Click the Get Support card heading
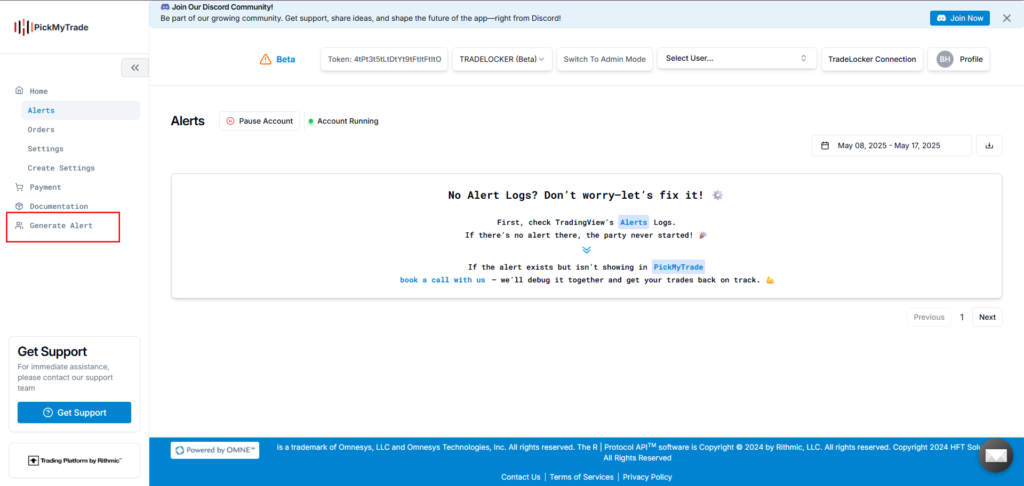The height and width of the screenshot is (486, 1024). click(x=52, y=351)
